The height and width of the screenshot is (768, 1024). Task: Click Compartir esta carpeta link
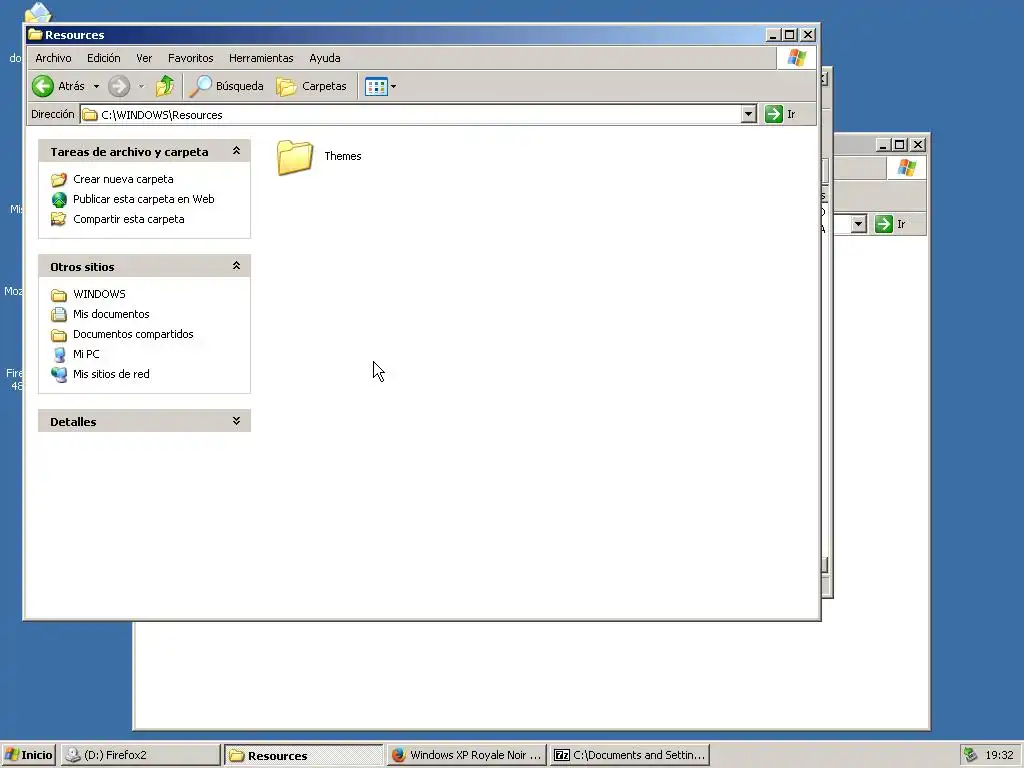[x=129, y=219]
